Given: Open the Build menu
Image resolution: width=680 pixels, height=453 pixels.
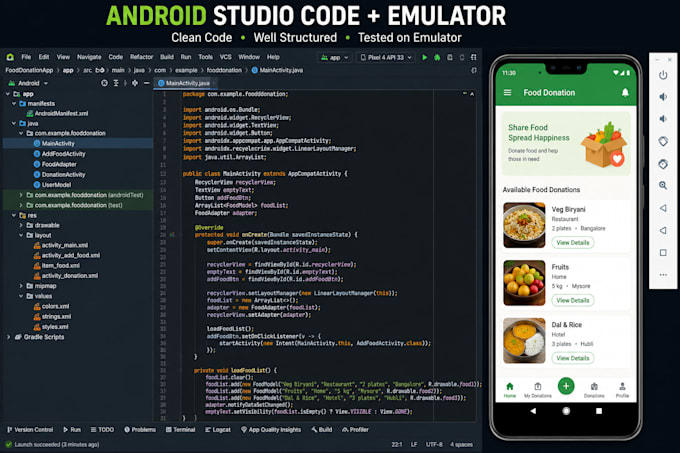Looking at the screenshot, I should pyautogui.click(x=167, y=57).
